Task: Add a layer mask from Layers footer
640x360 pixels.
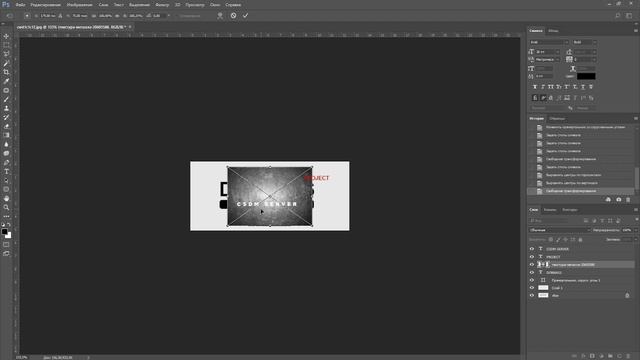Action: (592, 356)
